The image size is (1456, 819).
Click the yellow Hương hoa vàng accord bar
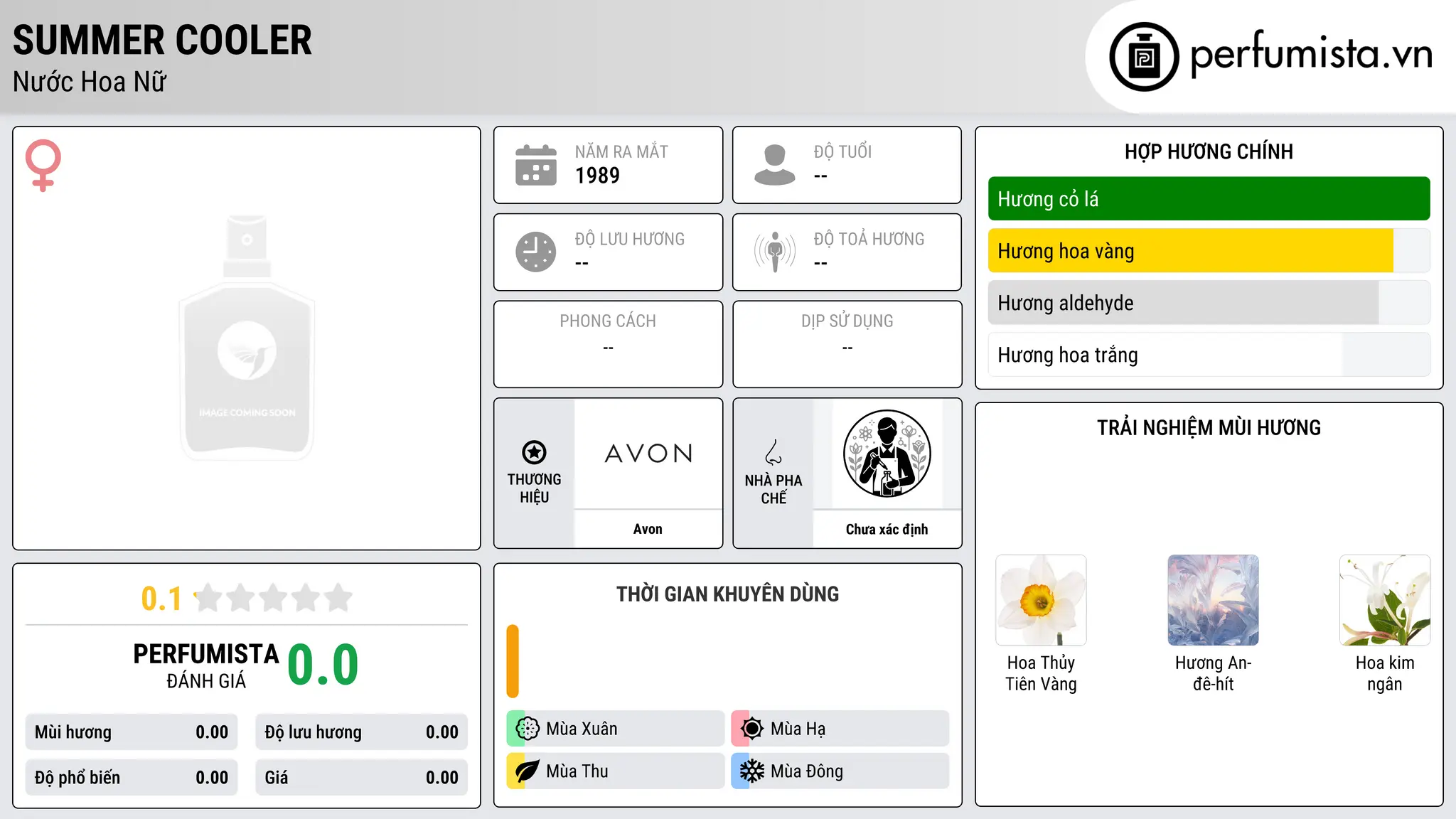coord(1191,251)
